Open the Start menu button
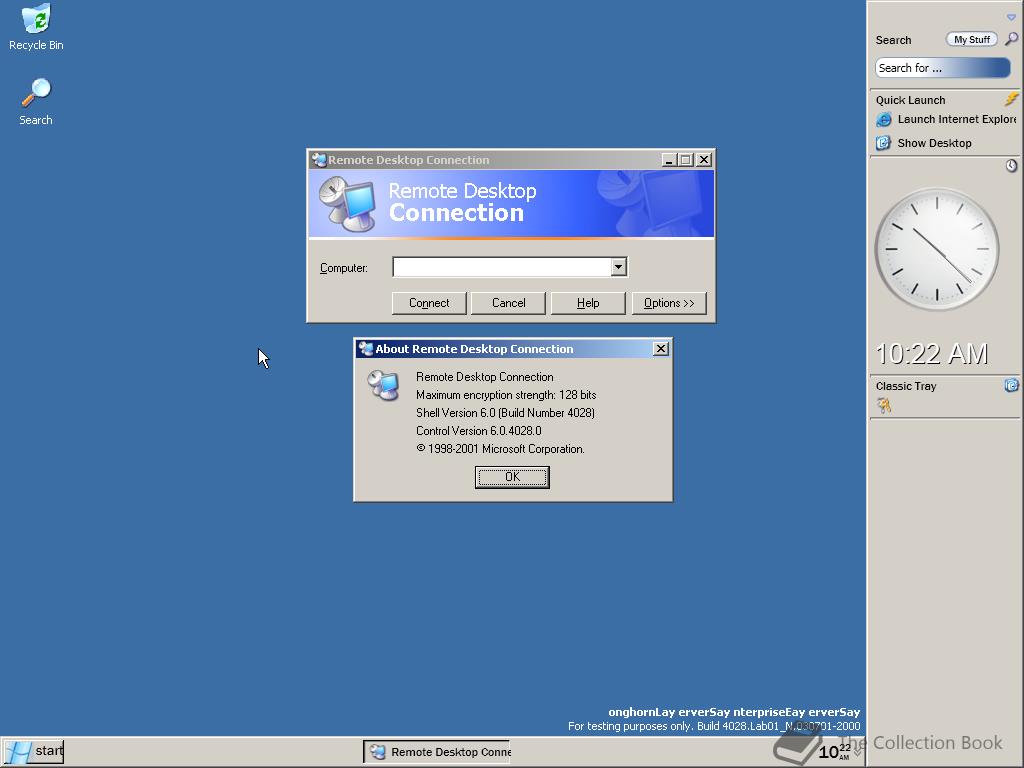 click(33, 752)
